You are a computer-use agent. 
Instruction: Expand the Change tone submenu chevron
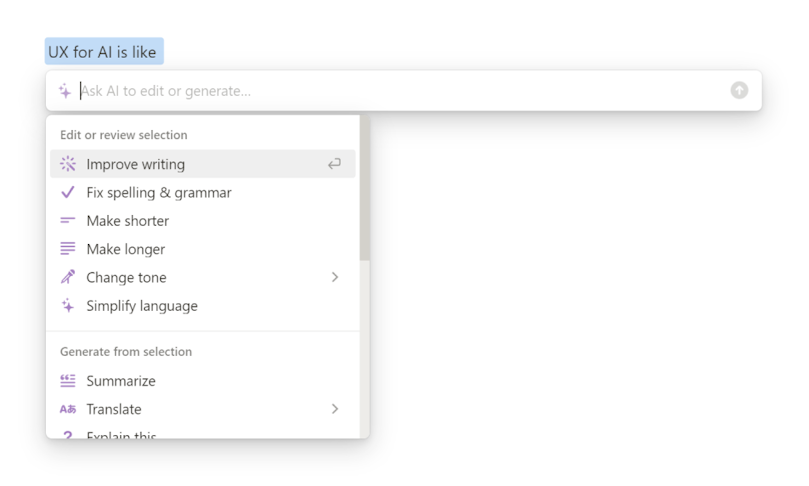point(335,277)
